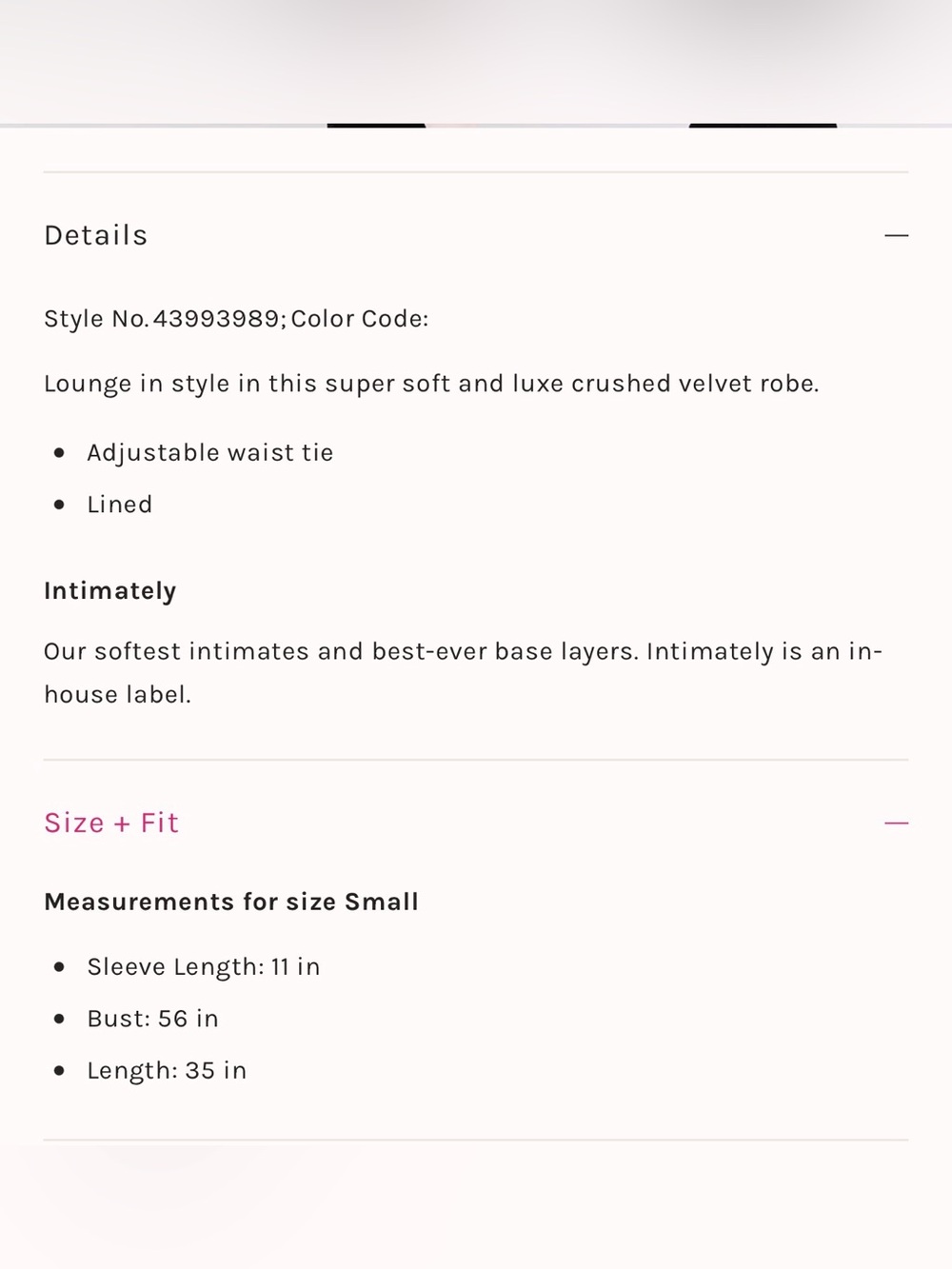
Task: Click the Details section heading
Action: coord(96,235)
